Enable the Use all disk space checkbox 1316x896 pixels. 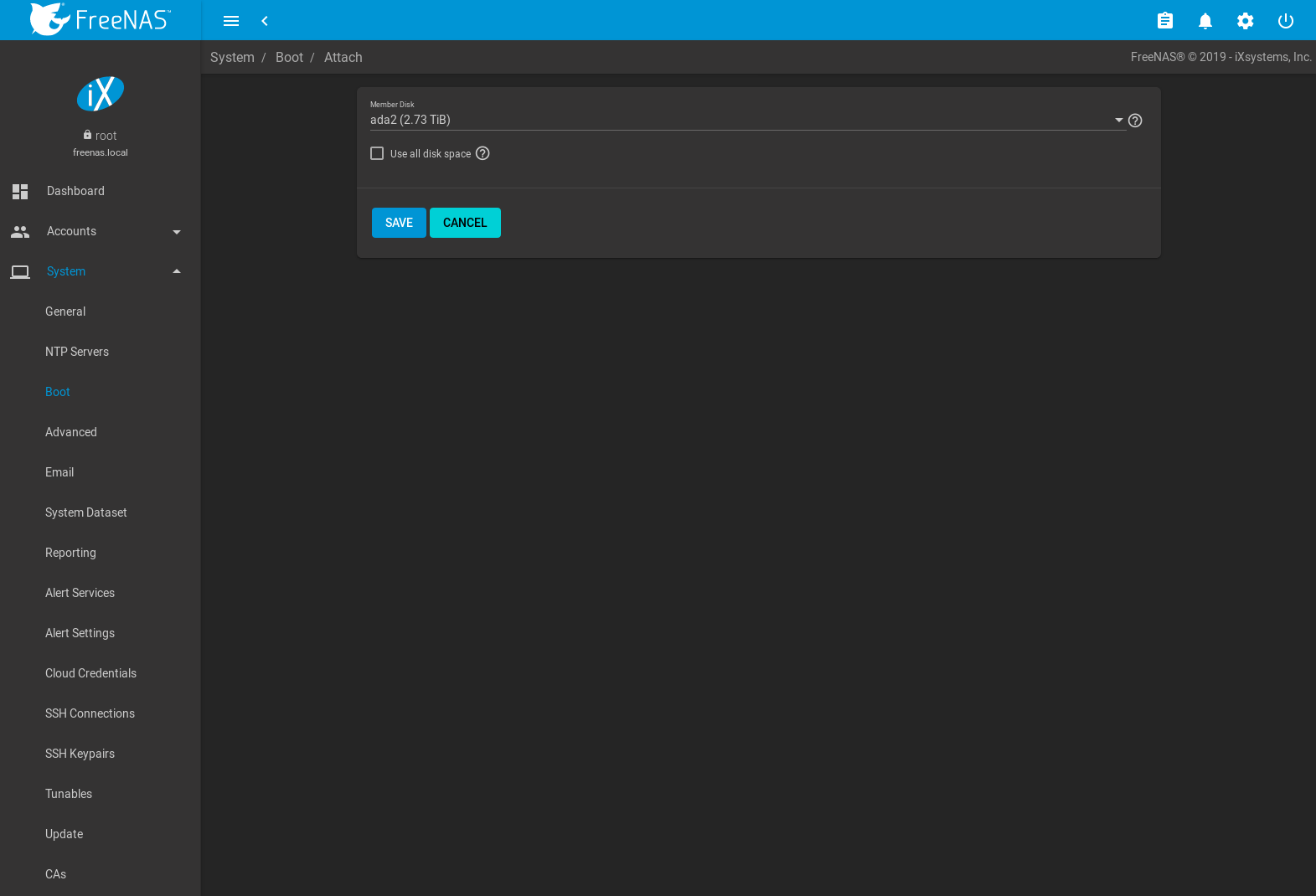click(x=377, y=153)
